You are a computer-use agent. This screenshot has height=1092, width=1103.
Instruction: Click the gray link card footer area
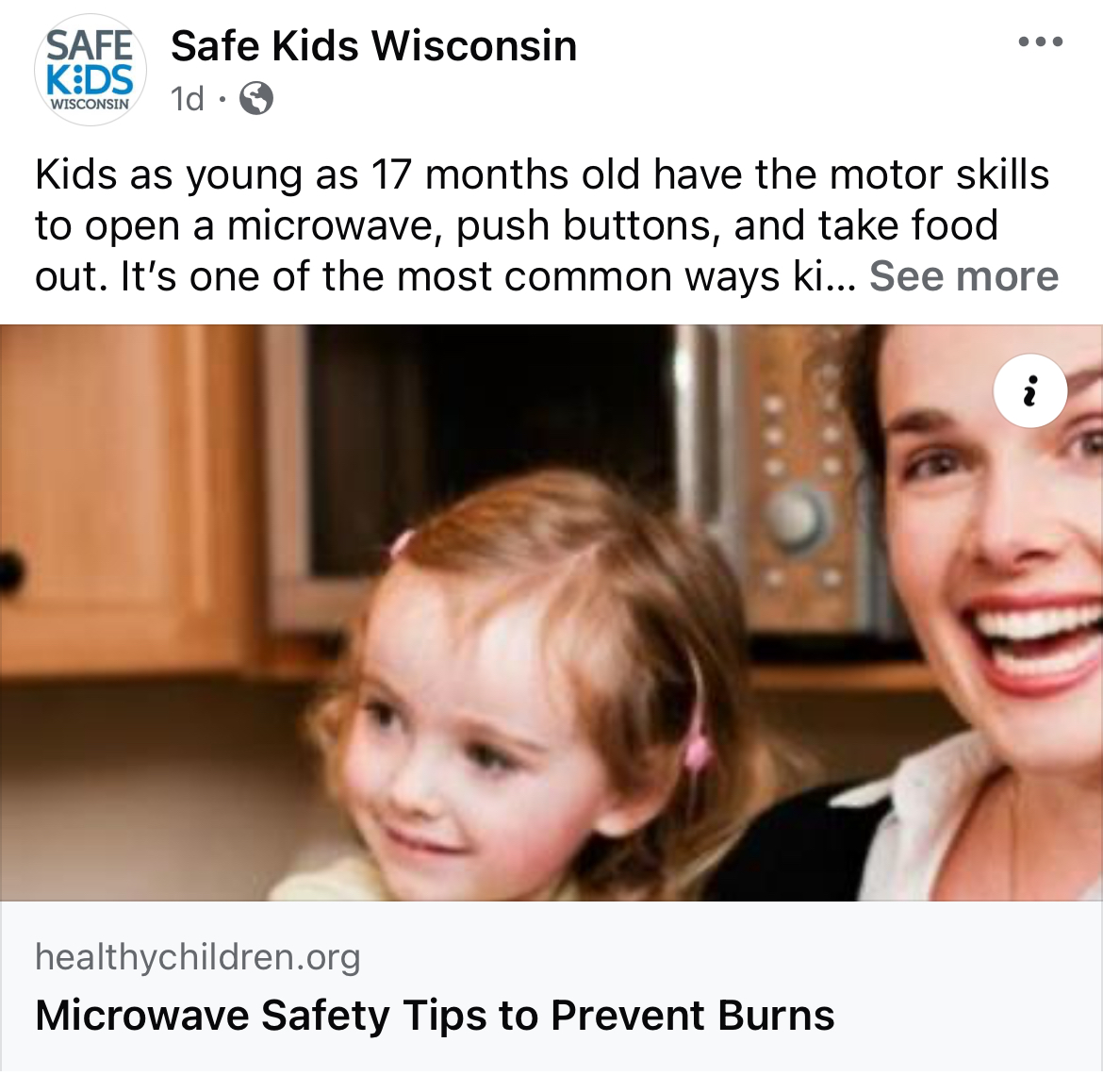(x=551, y=985)
